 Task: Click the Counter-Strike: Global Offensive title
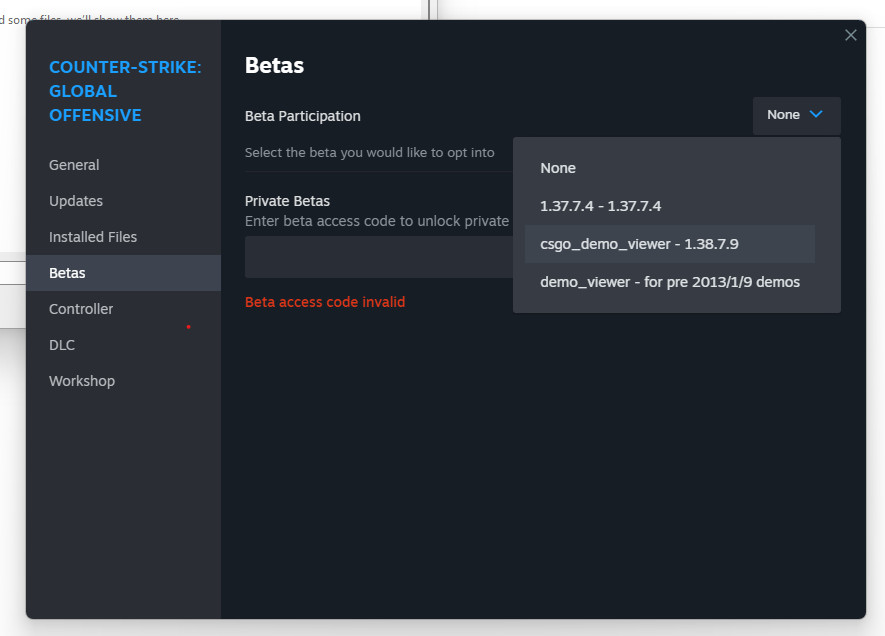124,91
